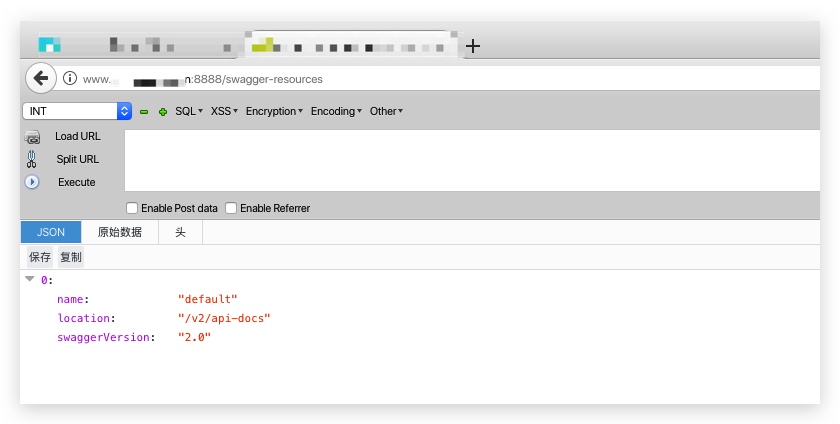
Task: Click the green plus icon in HackBar
Action: coord(163,111)
